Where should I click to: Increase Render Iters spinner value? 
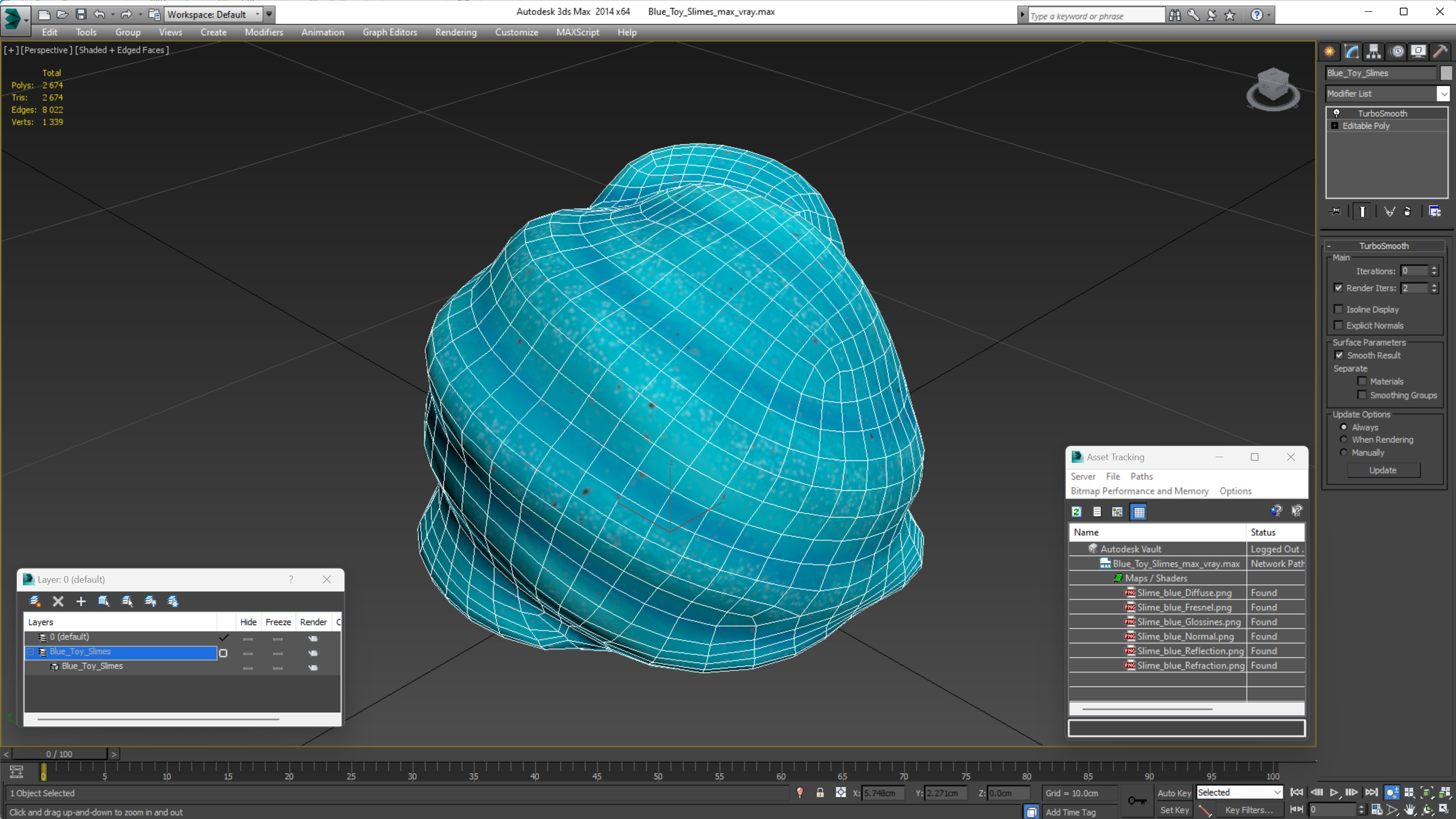[1434, 285]
